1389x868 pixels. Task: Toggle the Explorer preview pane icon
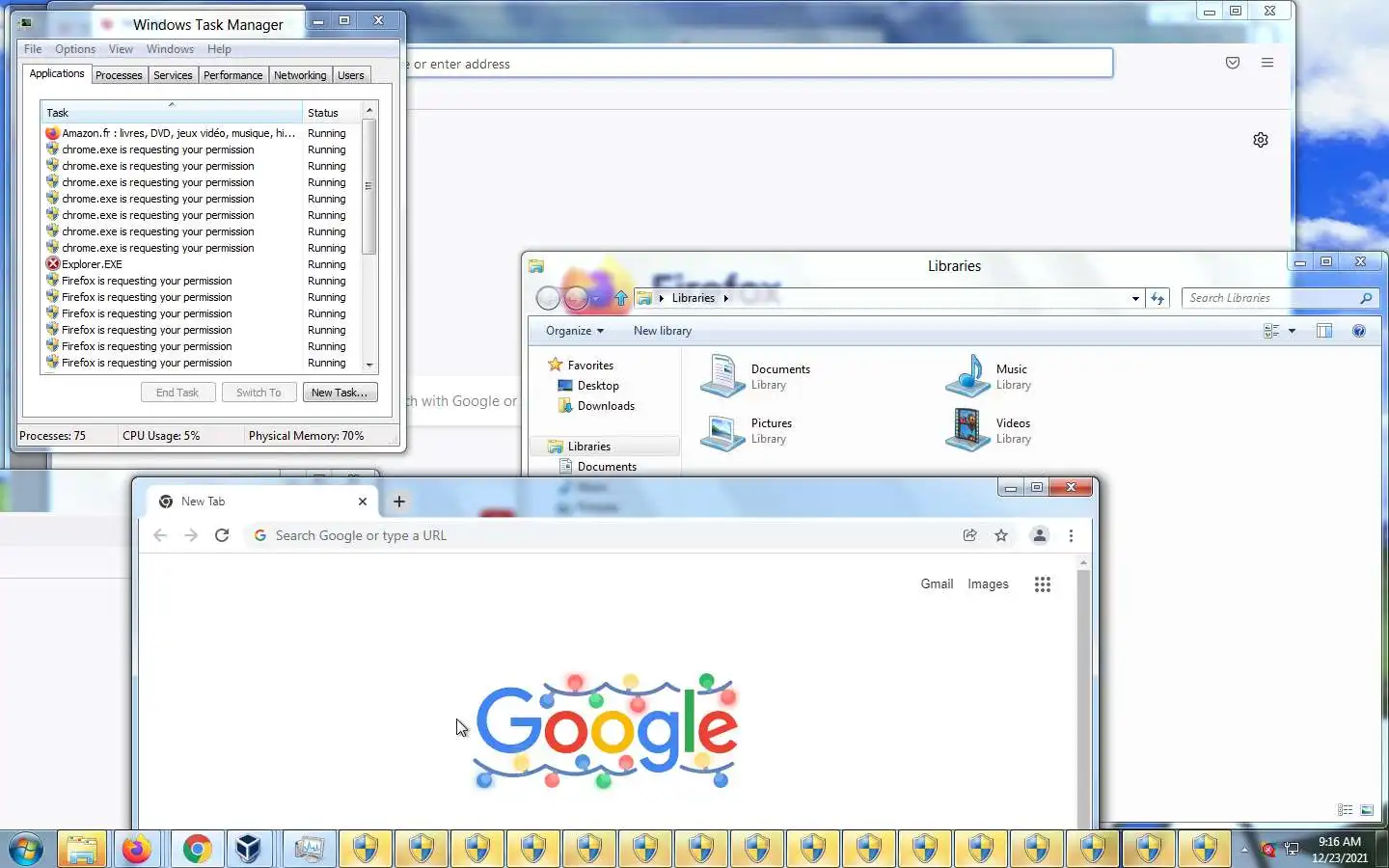click(1324, 331)
